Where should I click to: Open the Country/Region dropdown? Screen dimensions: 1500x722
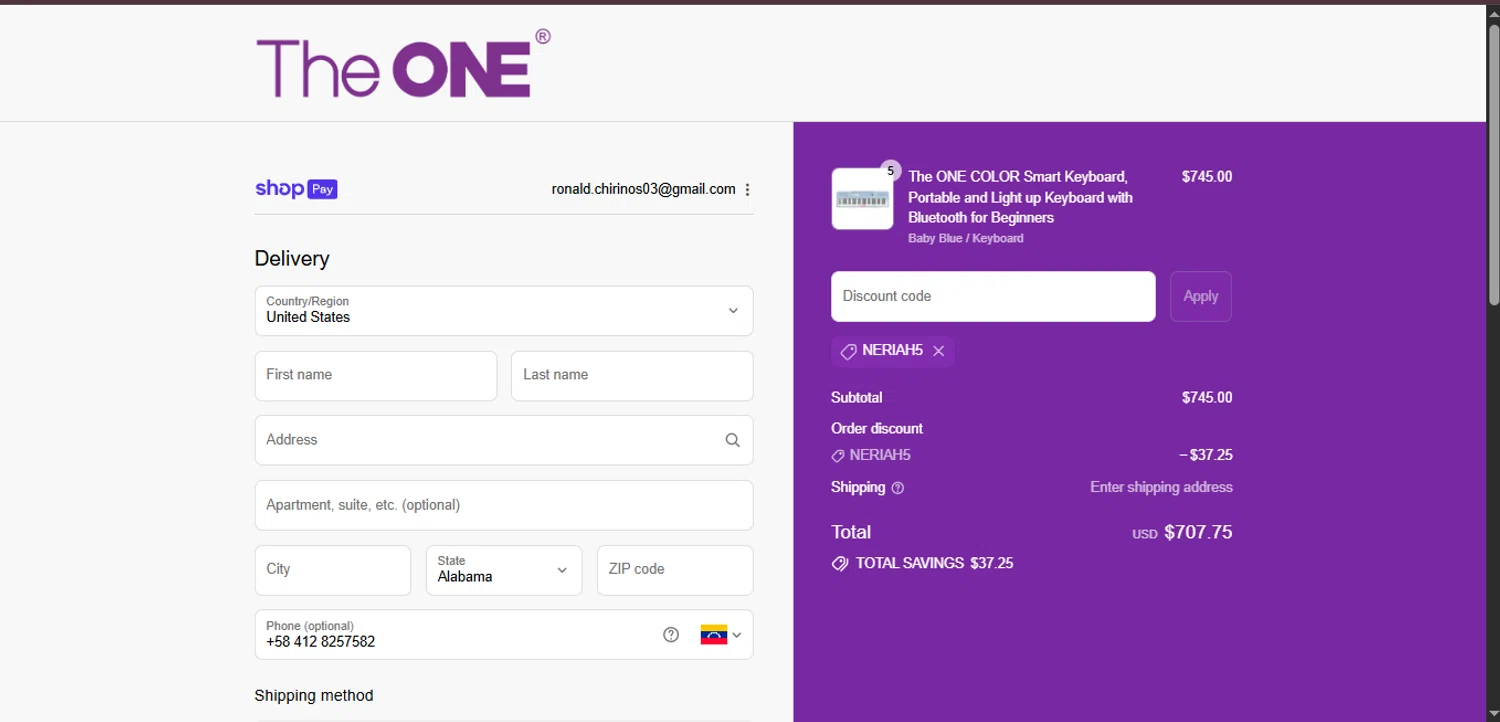point(504,311)
